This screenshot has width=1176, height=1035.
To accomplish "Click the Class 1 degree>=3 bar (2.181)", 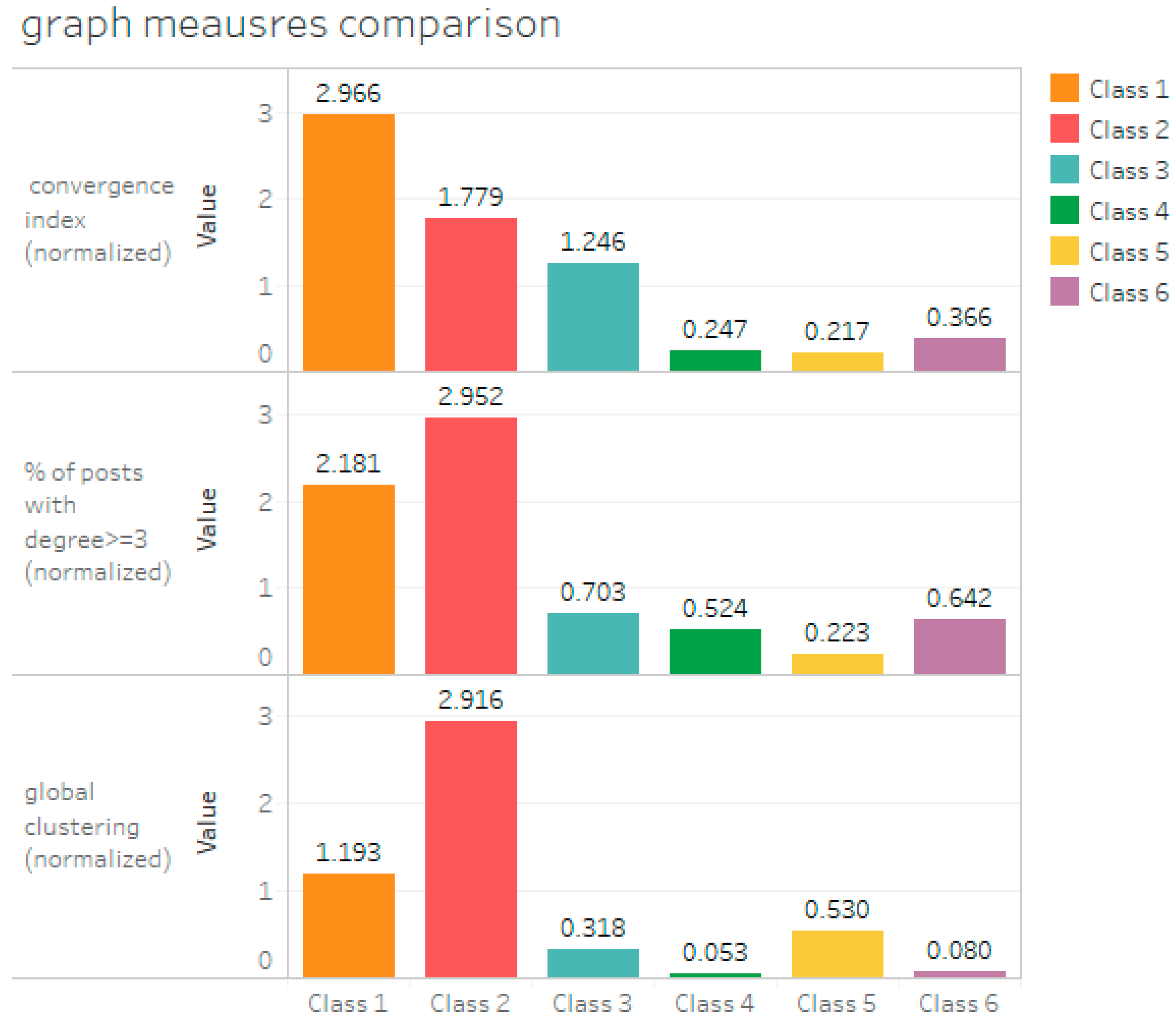I will click(349, 579).
